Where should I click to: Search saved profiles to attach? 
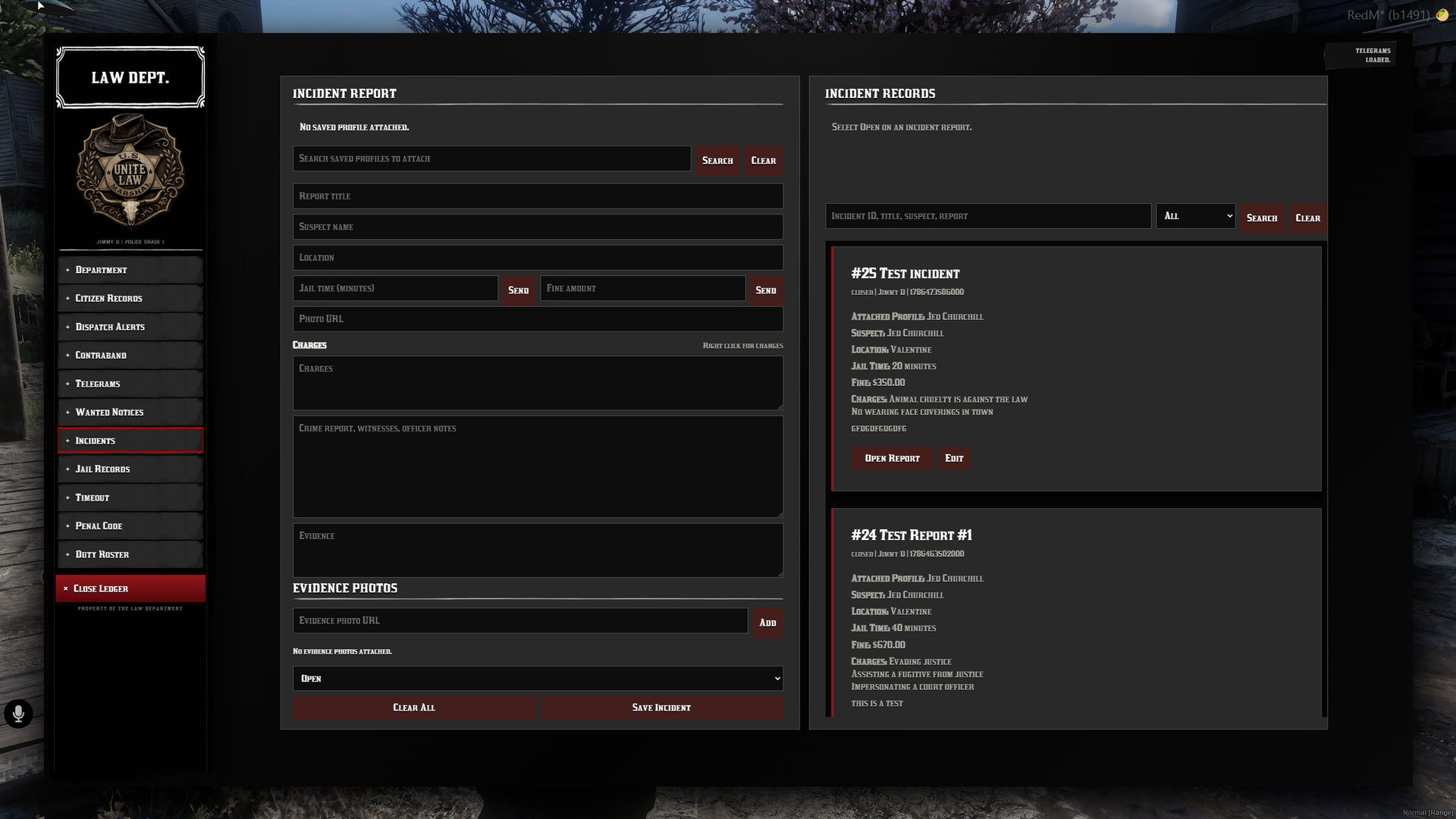717,161
